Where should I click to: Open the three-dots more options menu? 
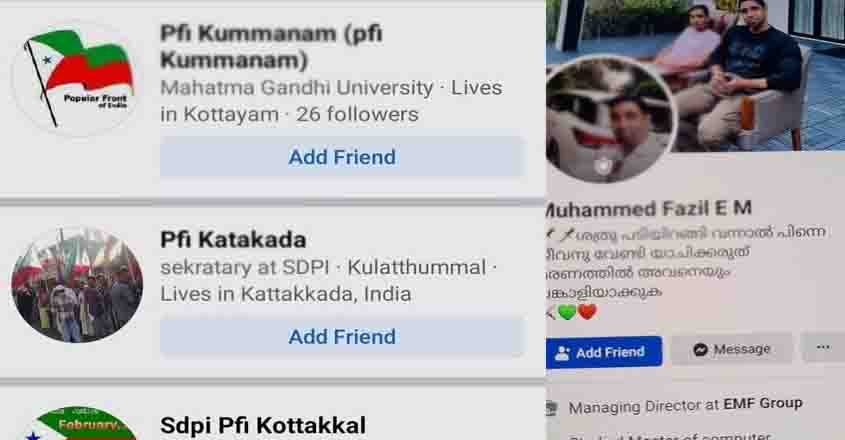[823, 347]
